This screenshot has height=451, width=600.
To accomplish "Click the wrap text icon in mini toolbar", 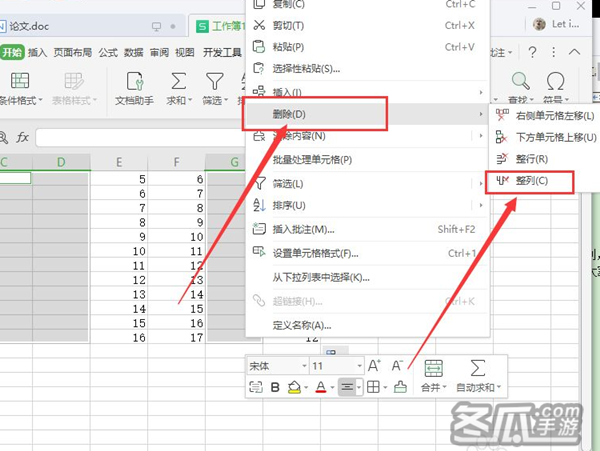I will [256, 387].
